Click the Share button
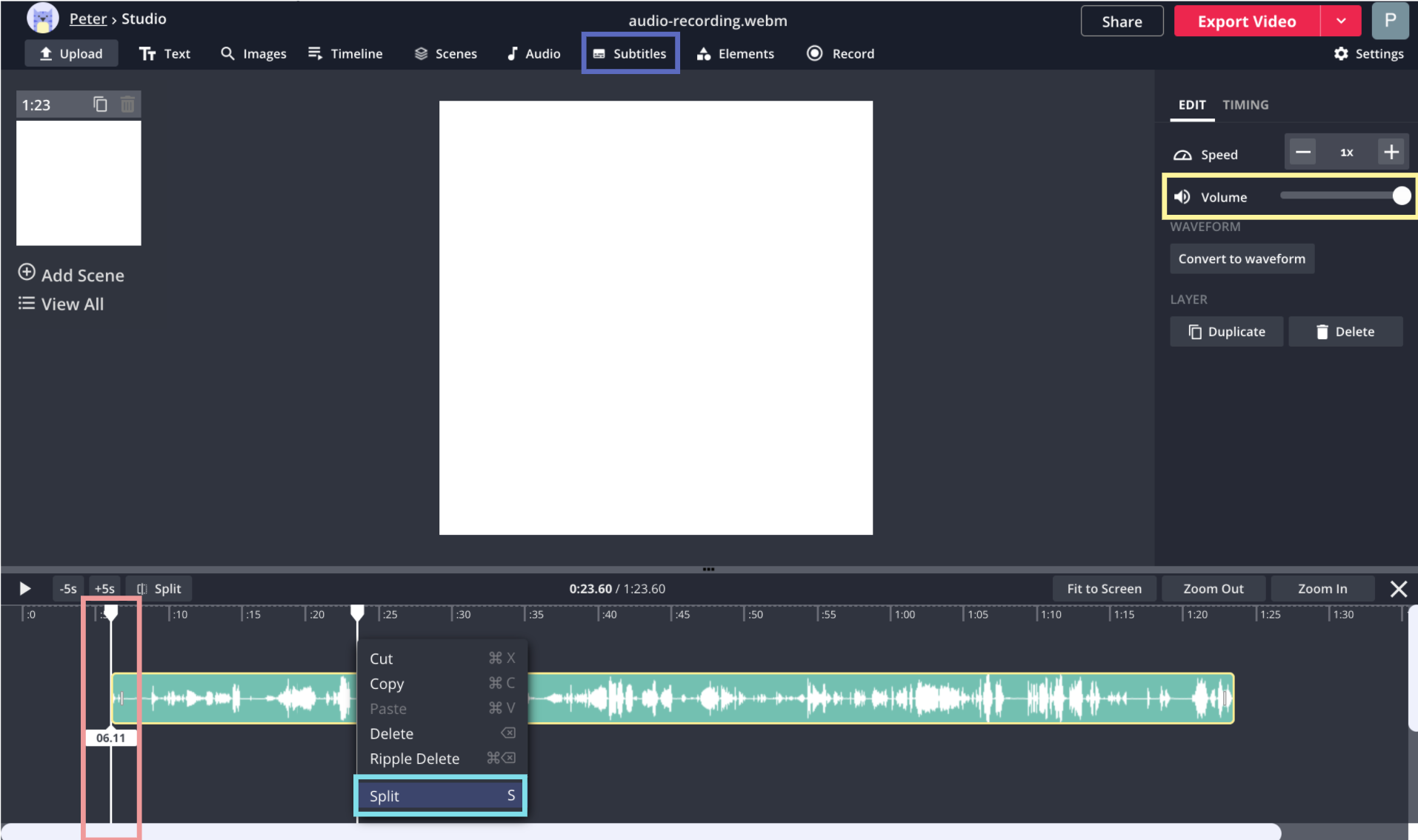The width and height of the screenshot is (1418, 840). click(1122, 21)
